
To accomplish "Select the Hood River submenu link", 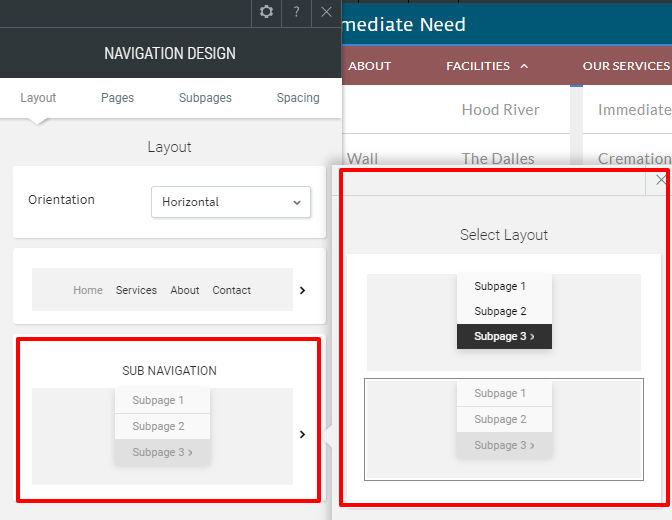I will 500,110.
